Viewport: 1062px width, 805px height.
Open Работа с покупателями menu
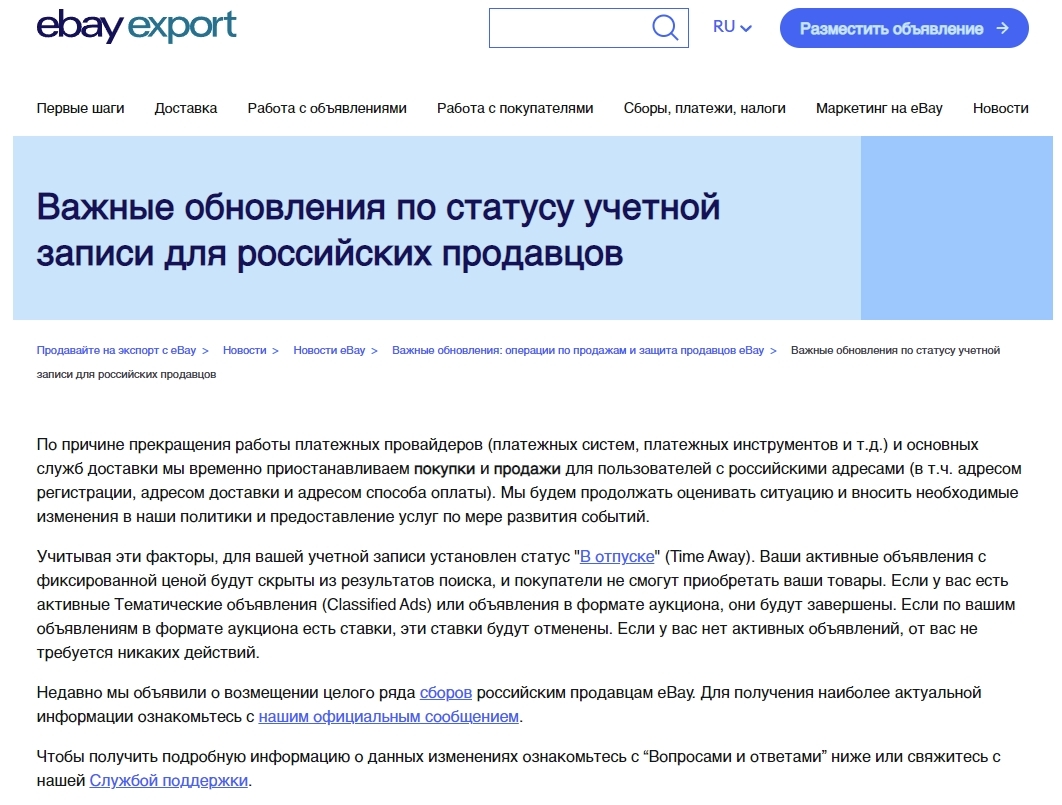click(x=515, y=108)
